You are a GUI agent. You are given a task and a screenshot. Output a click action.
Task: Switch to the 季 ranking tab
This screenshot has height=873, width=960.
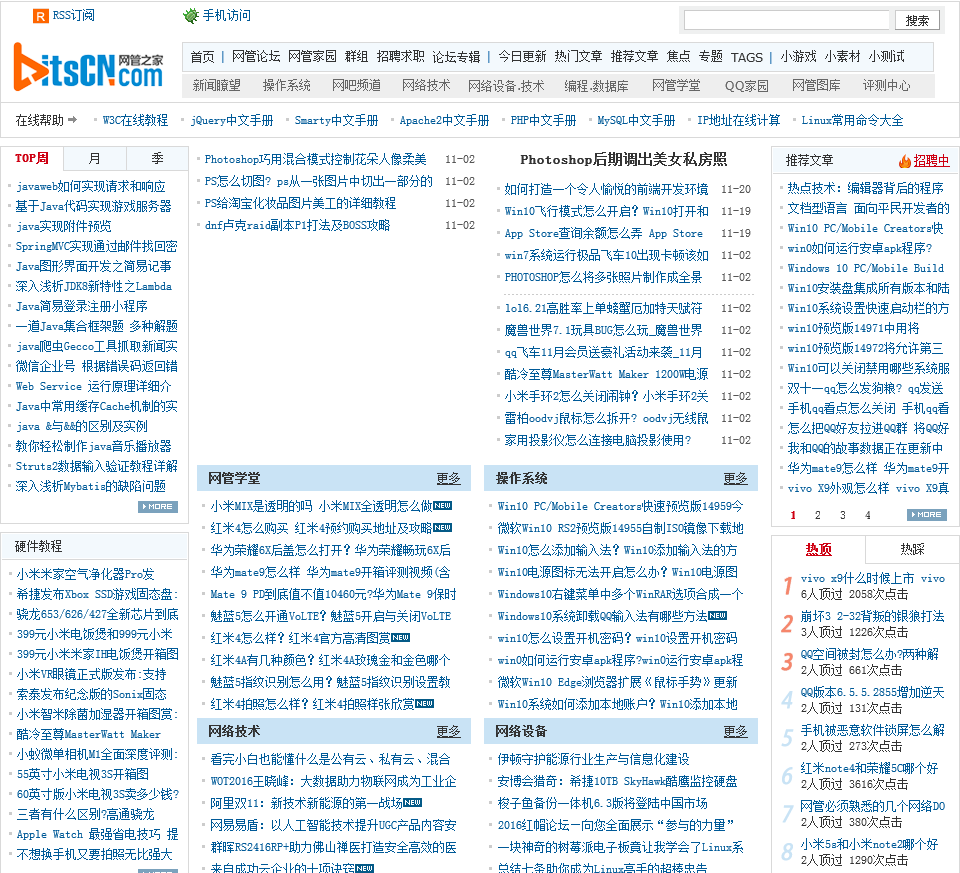coord(157,159)
